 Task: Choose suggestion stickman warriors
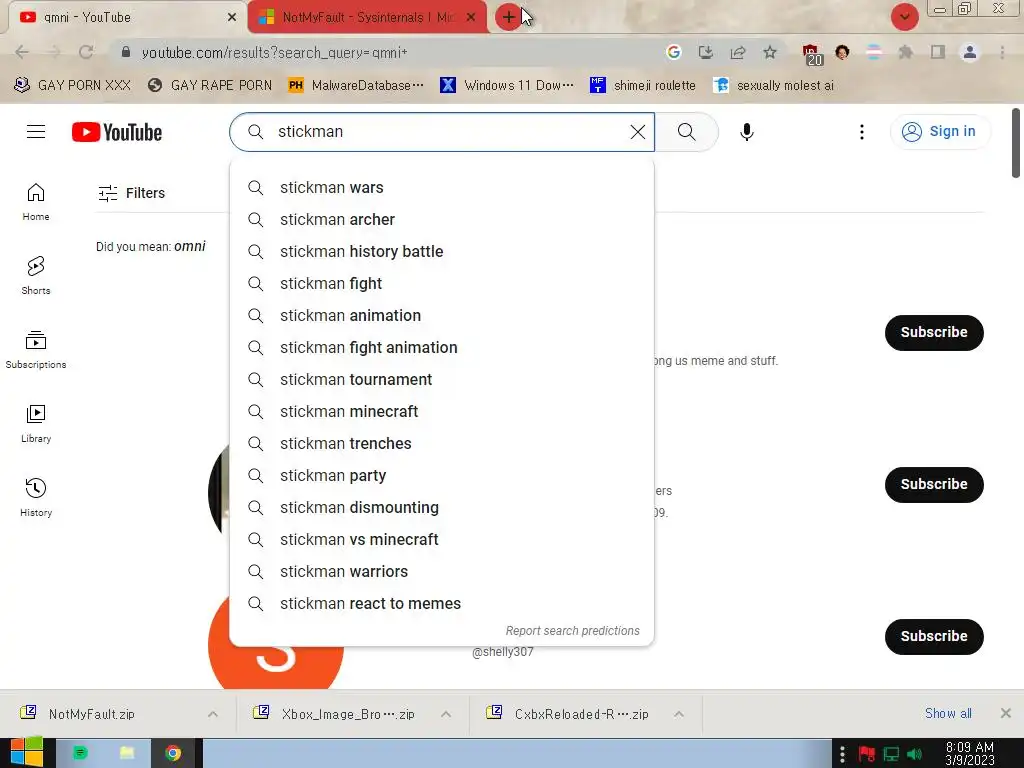(x=441, y=571)
